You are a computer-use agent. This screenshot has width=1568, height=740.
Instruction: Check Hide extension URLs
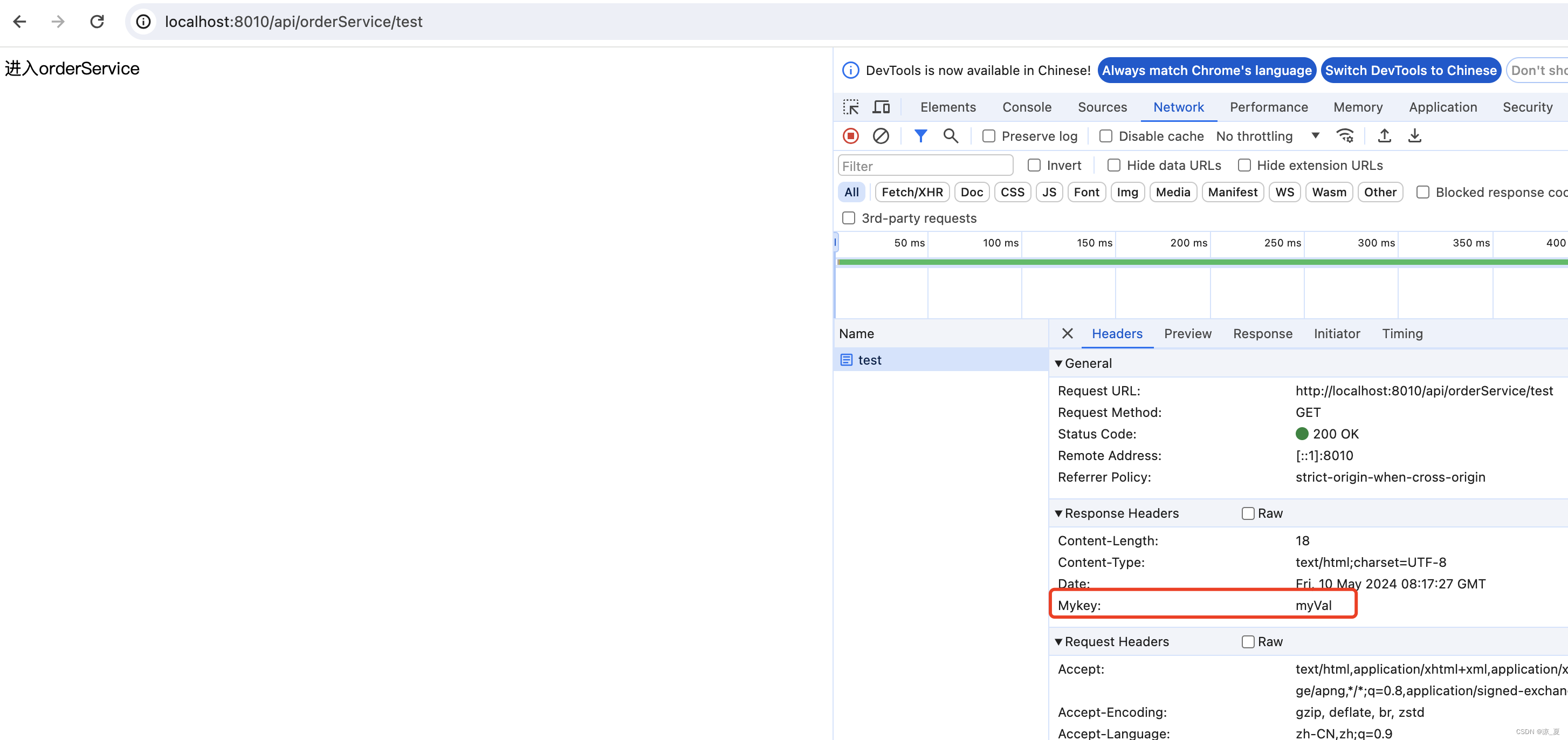(1244, 165)
